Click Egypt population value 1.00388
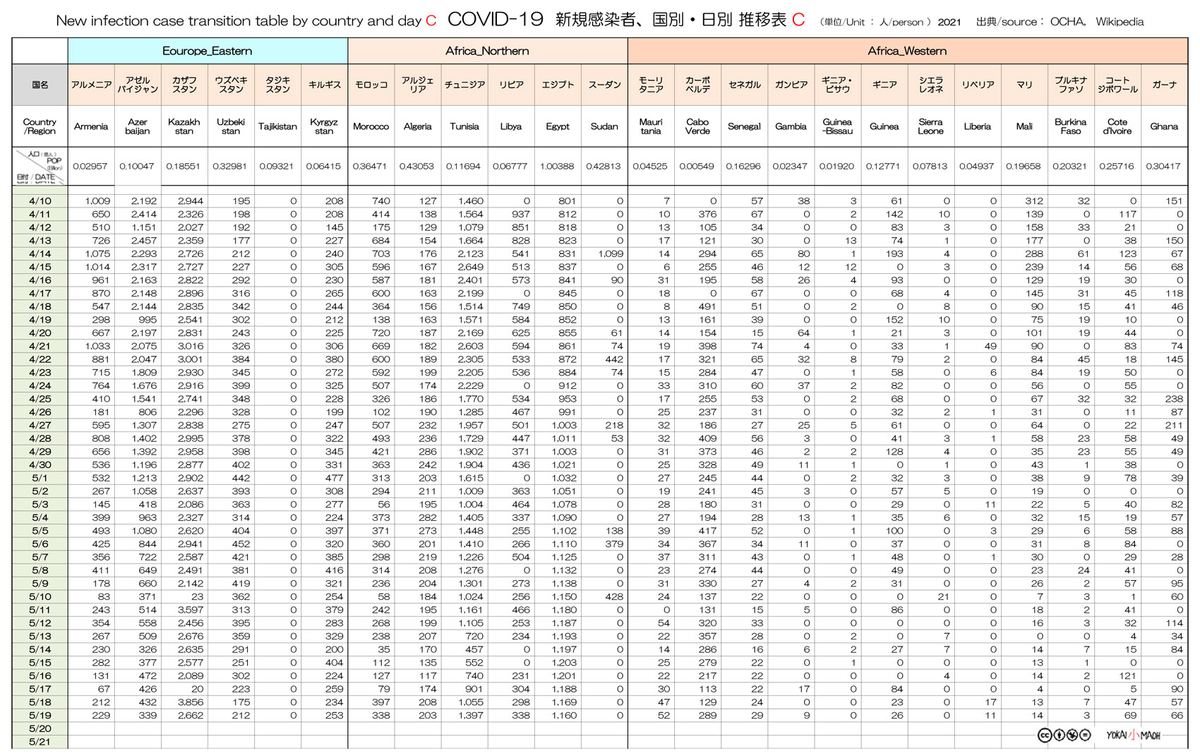Image resolution: width=1200 pixels, height=756 pixels. point(557,165)
